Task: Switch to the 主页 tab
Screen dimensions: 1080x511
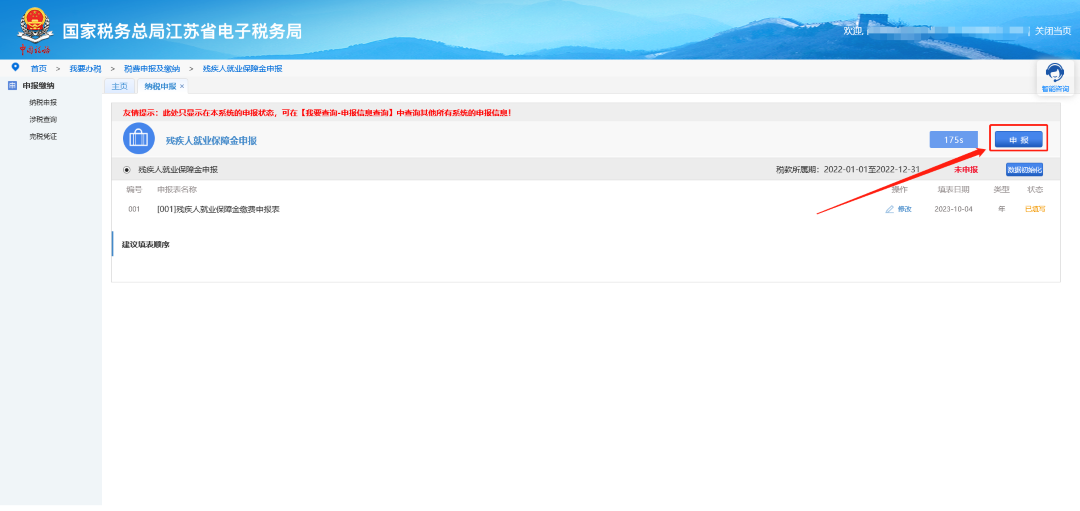Action: click(119, 87)
